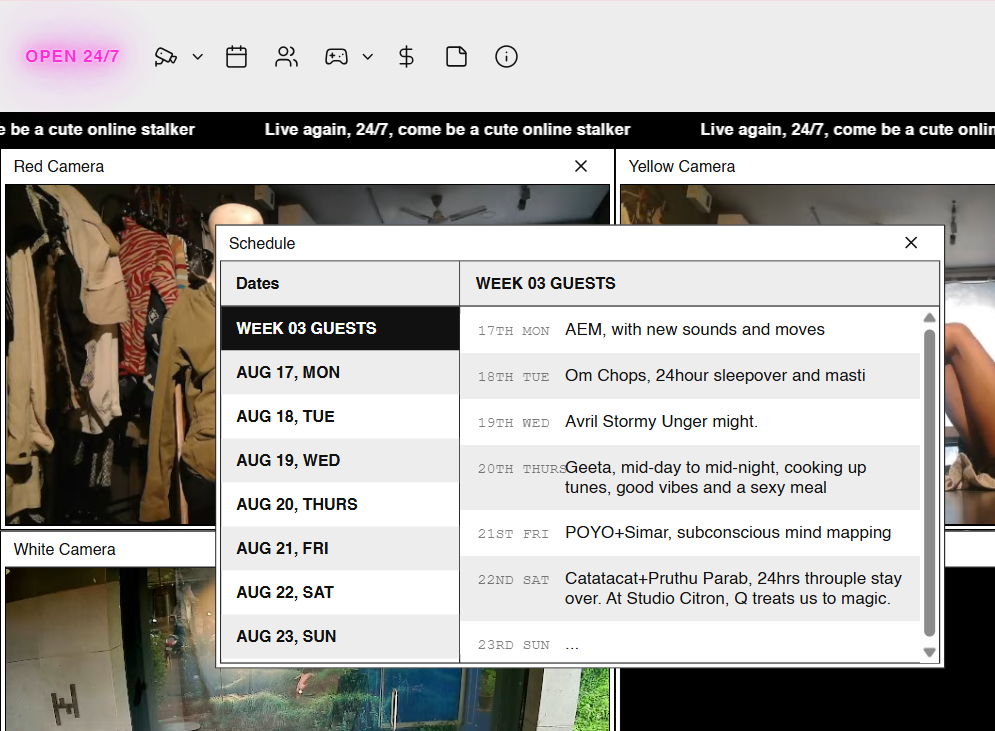The height and width of the screenshot is (731, 995).
Task: Select the AUG 19, WED tab
Action: 340,460
